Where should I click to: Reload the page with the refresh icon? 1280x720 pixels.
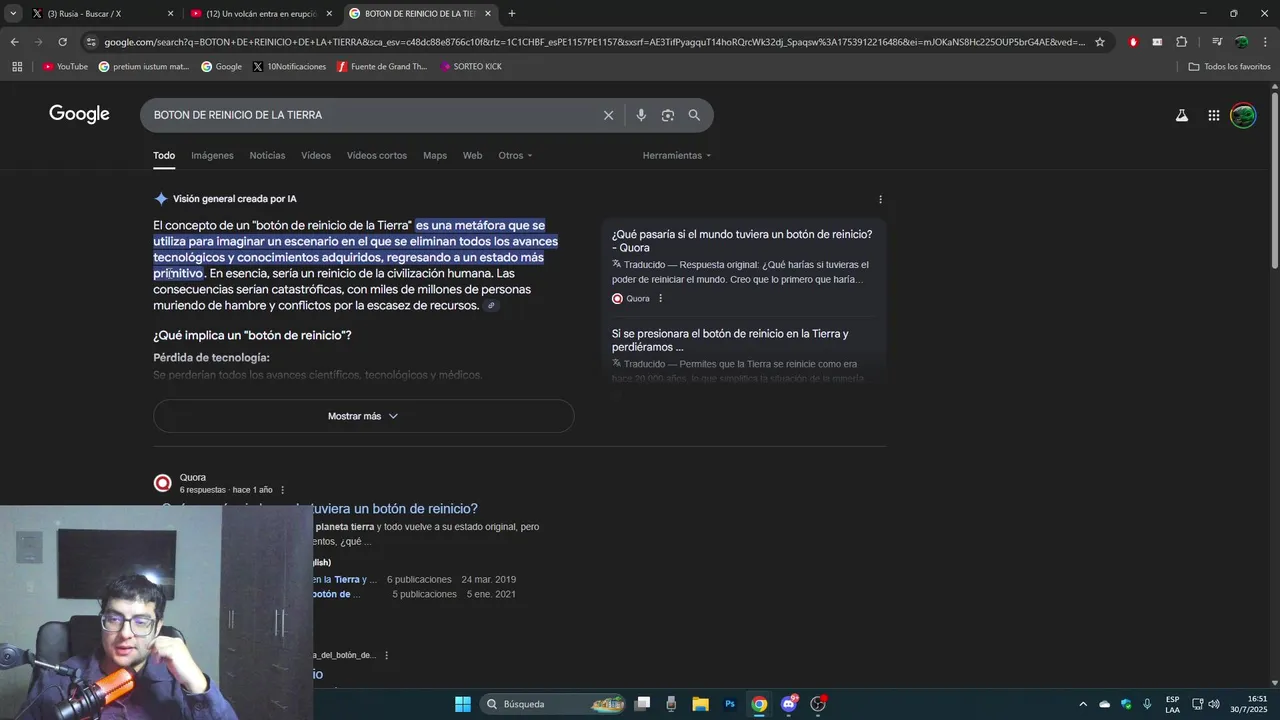62,42
